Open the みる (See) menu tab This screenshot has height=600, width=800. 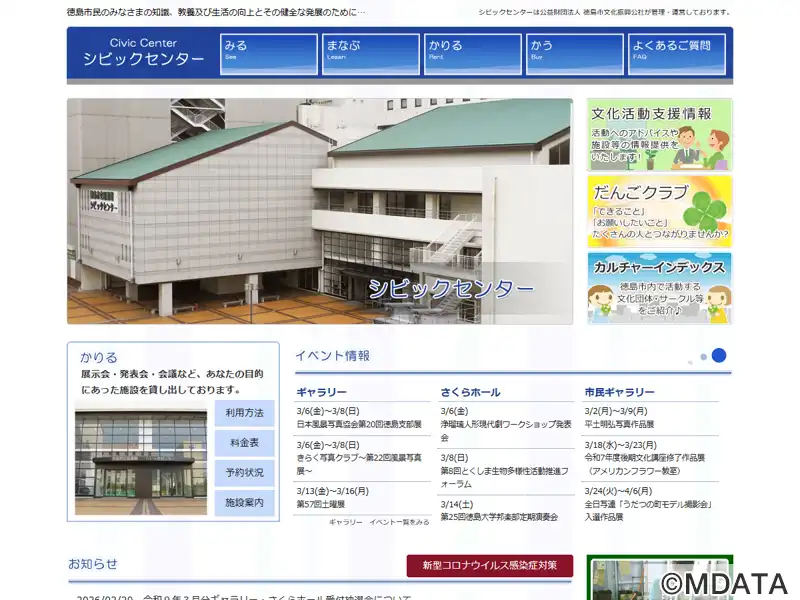click(269, 54)
